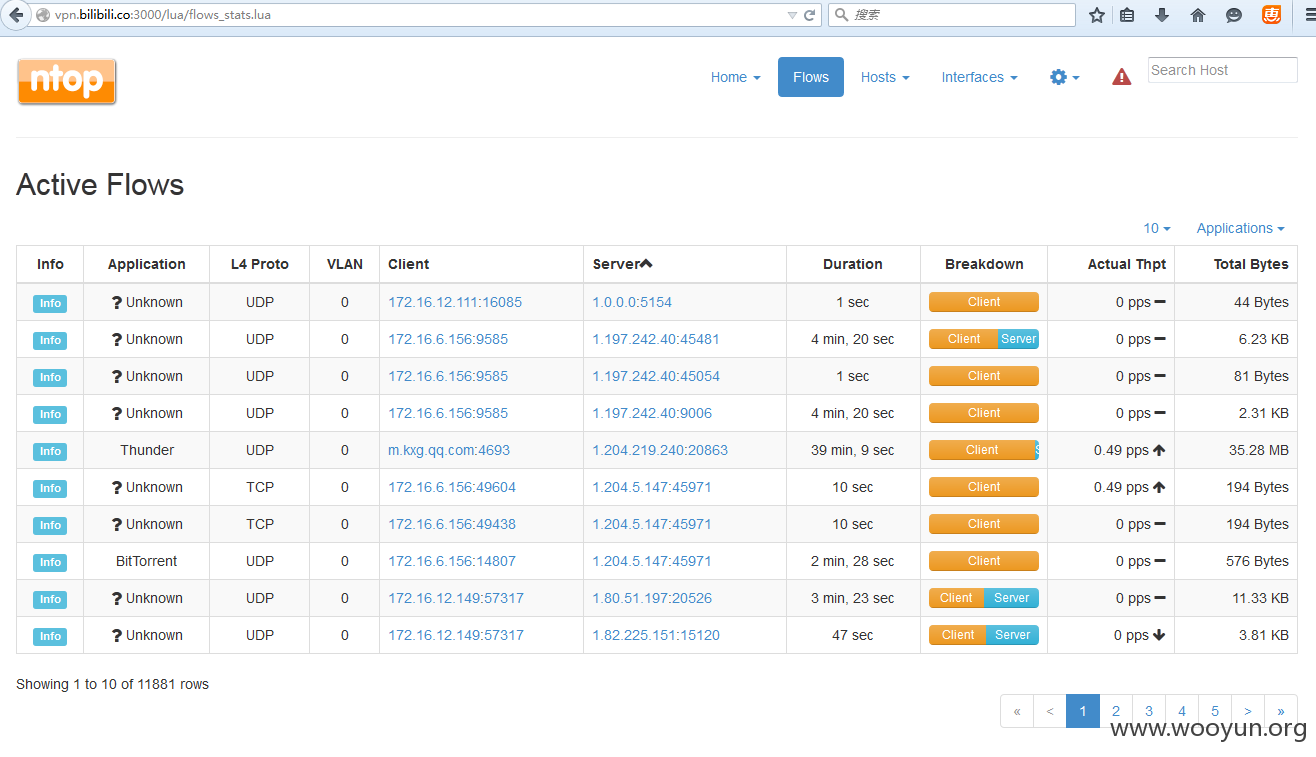Open the Applications filter dropdown
The width and height of the screenshot is (1316, 757).
(1240, 228)
